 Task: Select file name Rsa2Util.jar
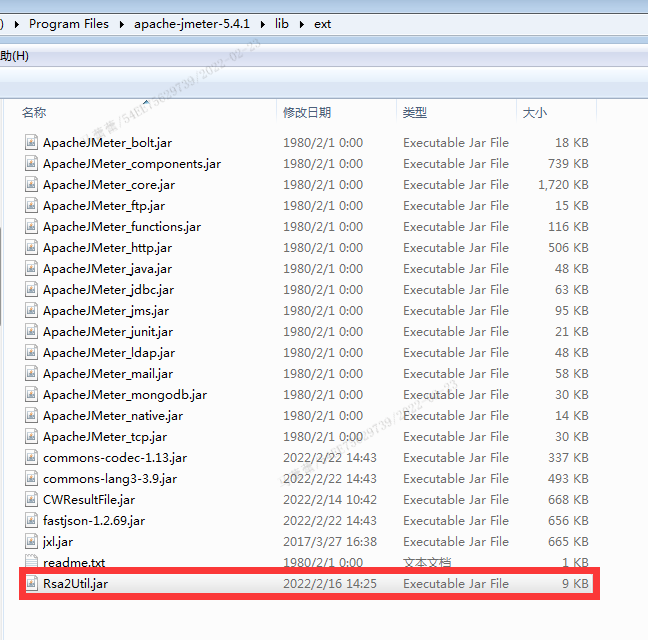[x=75, y=584]
